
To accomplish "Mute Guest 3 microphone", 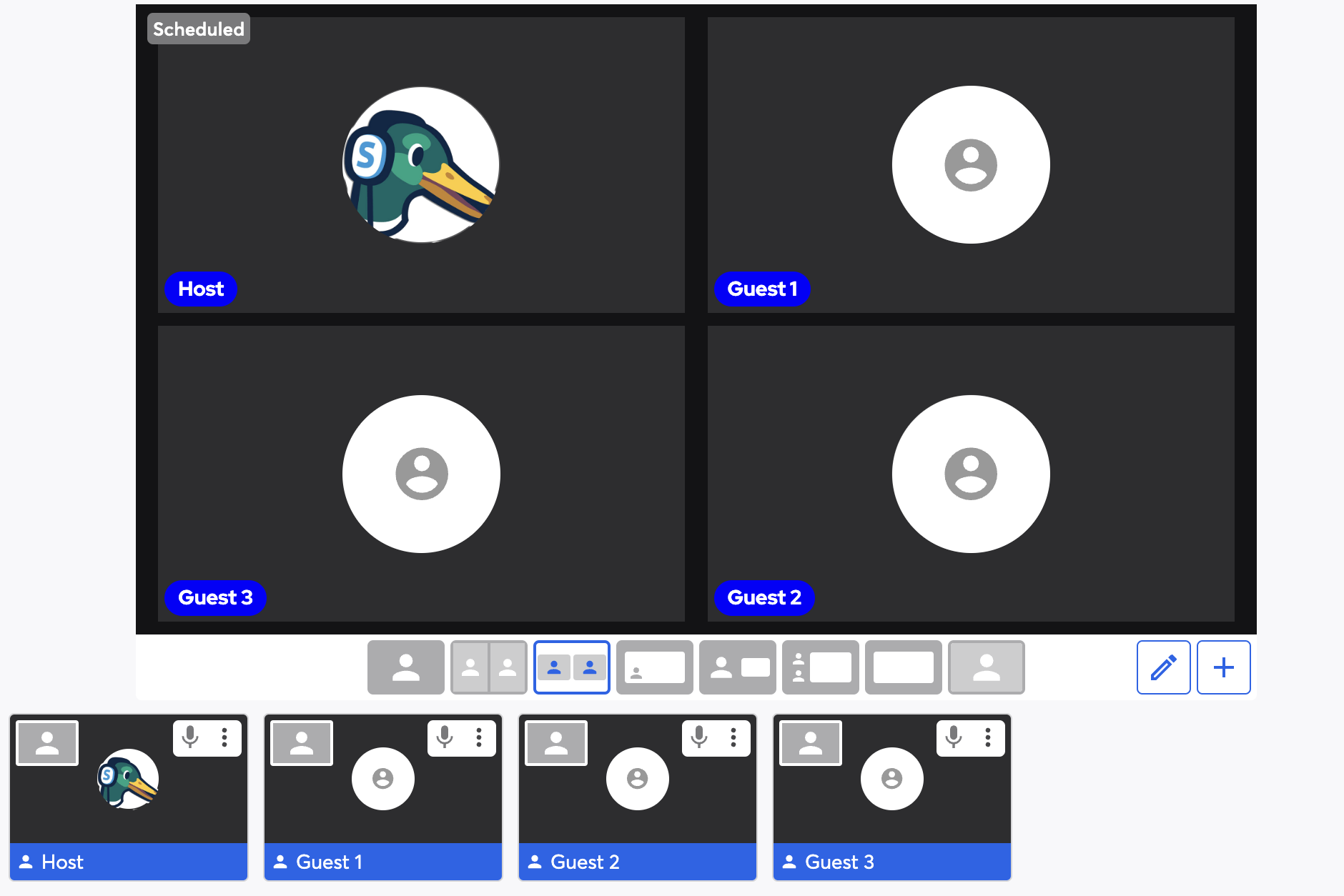I will point(954,737).
